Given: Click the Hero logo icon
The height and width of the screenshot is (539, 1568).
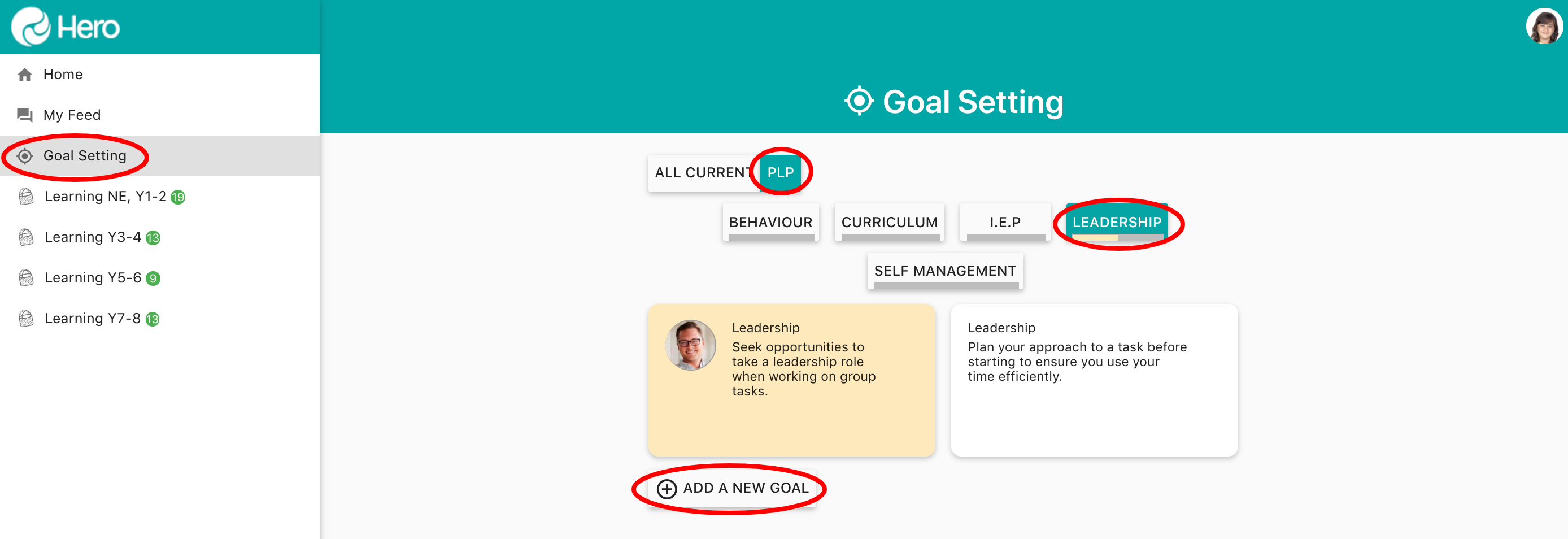Looking at the screenshot, I should tap(31, 27).
